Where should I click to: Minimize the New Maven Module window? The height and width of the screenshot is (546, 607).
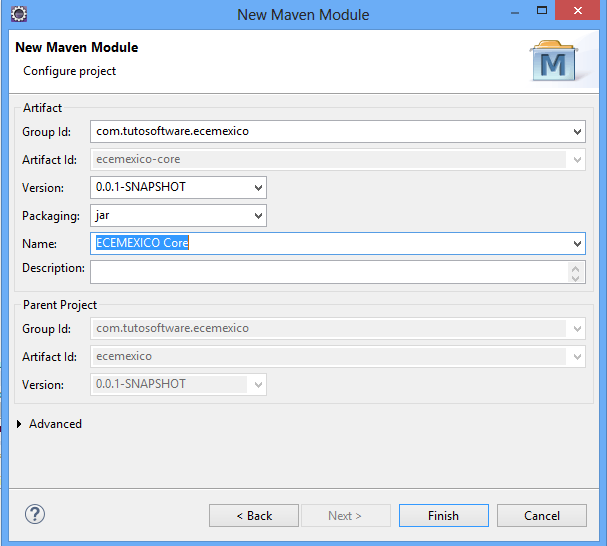click(515, 12)
